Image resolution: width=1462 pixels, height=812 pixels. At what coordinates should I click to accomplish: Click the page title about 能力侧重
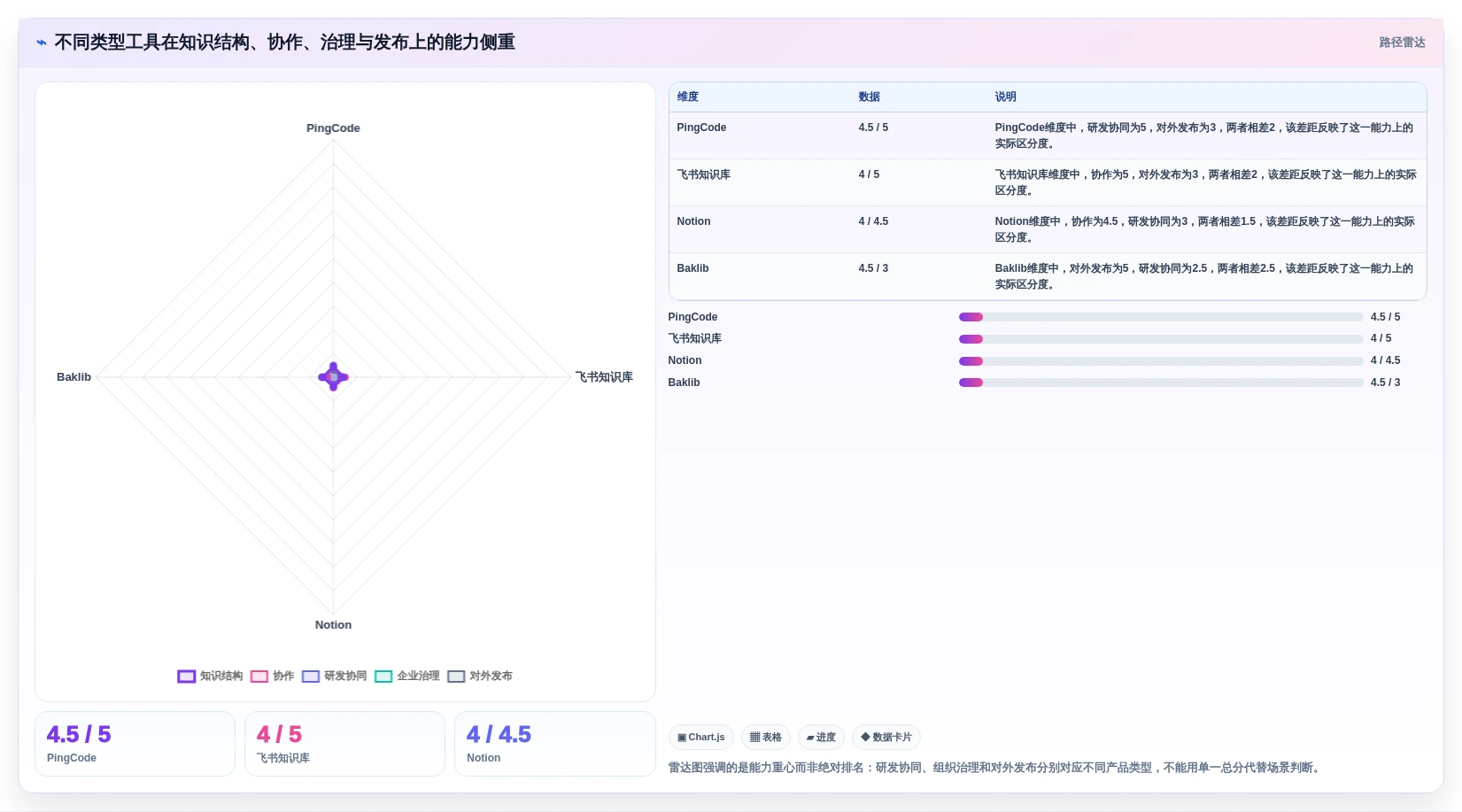pyautogui.click(x=284, y=43)
